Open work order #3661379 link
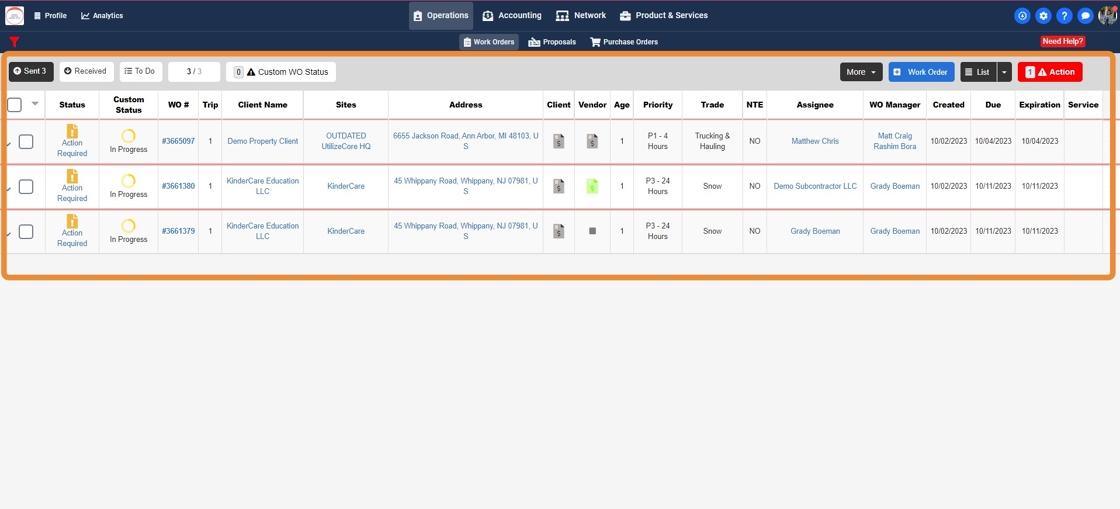 (x=178, y=231)
